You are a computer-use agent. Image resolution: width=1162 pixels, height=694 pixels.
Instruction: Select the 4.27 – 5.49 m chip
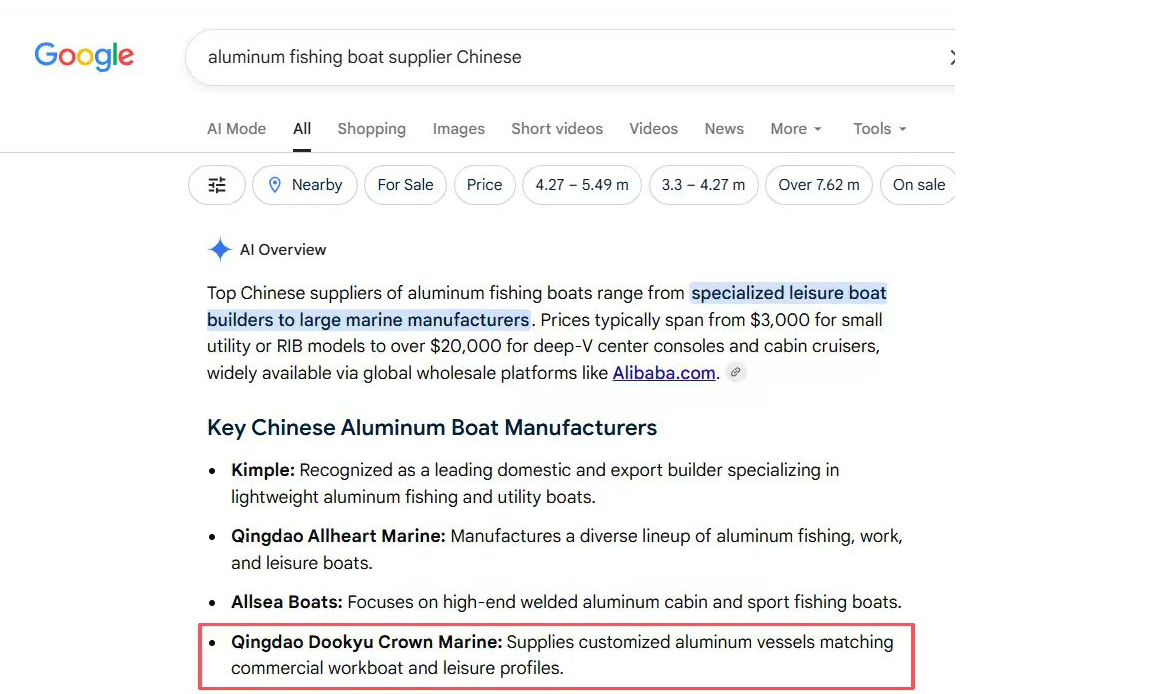(x=582, y=185)
